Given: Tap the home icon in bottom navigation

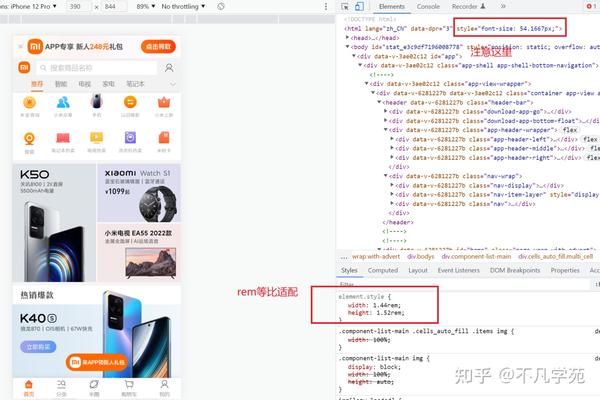Looking at the screenshot, I should [29, 387].
